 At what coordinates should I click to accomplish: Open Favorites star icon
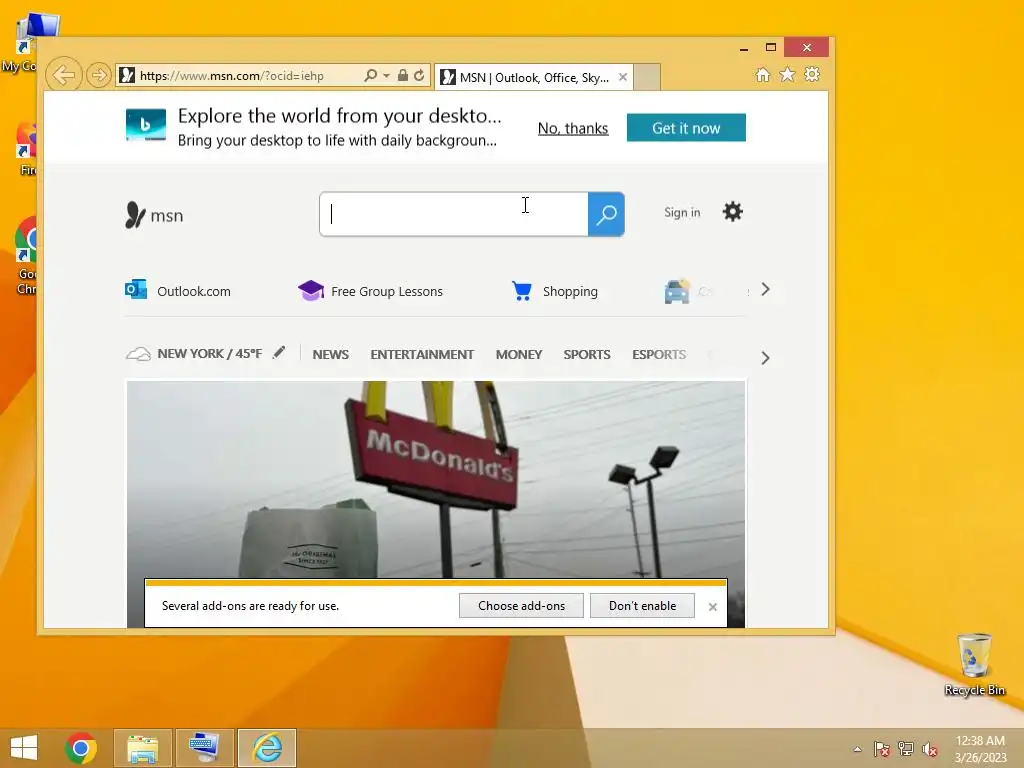pos(788,75)
